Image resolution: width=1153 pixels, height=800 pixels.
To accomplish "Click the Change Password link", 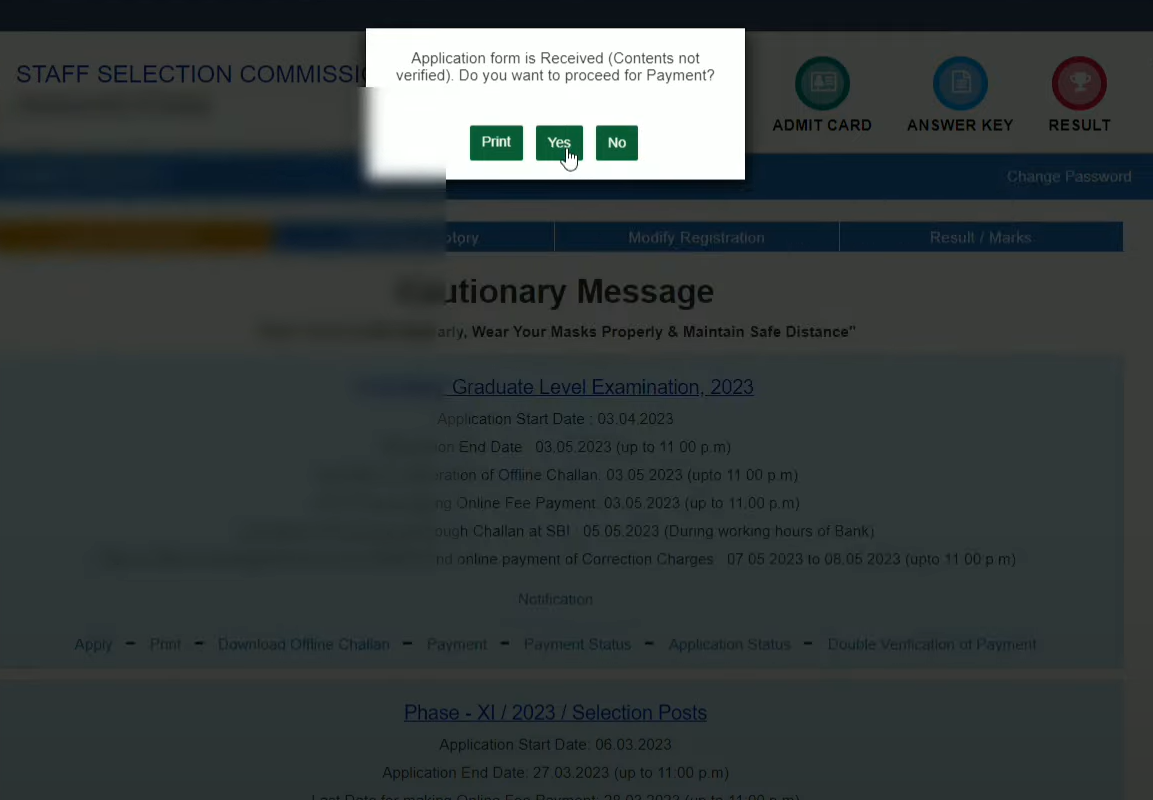I will click(x=1068, y=176).
